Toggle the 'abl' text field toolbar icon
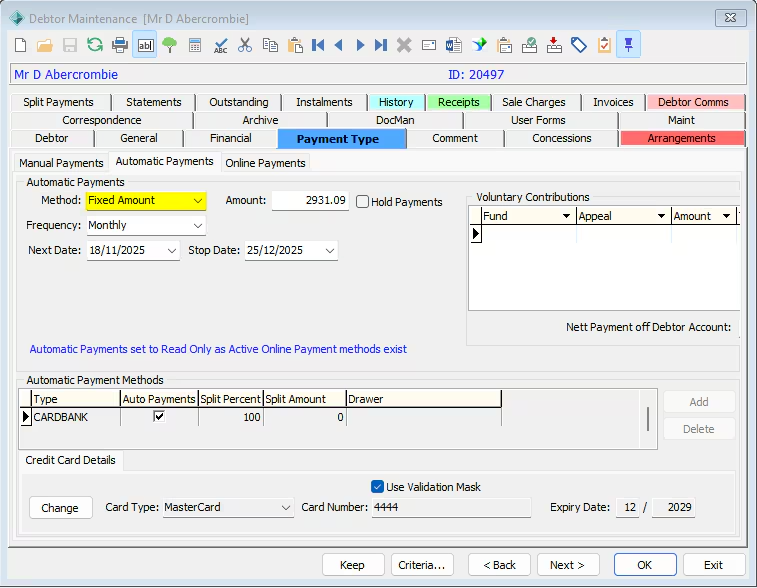The width and height of the screenshot is (757, 588). (145, 45)
